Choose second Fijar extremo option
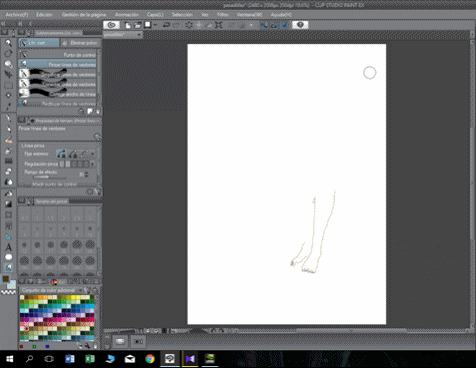 point(73,154)
